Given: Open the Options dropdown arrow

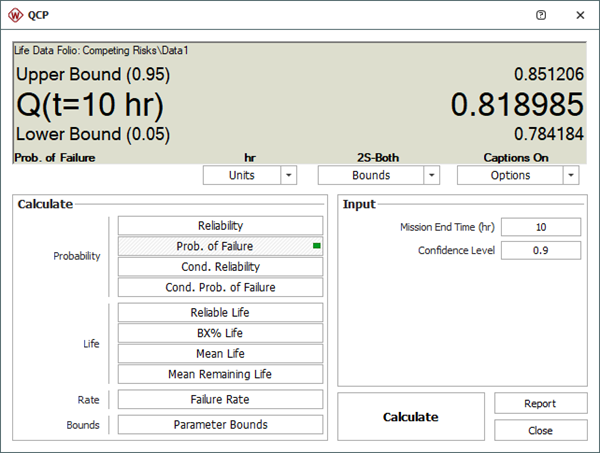Looking at the screenshot, I should pyautogui.click(x=570, y=175).
